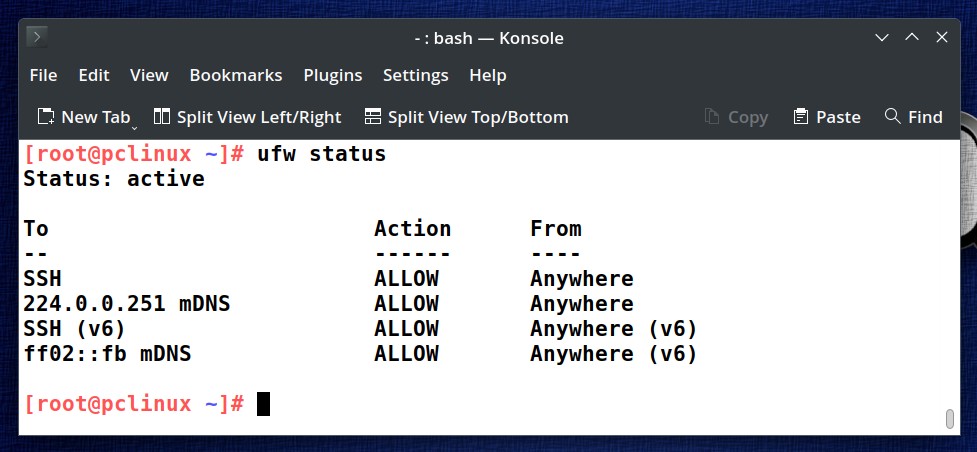
Task: Click the Split View Left/Right icon
Action: pos(162,117)
